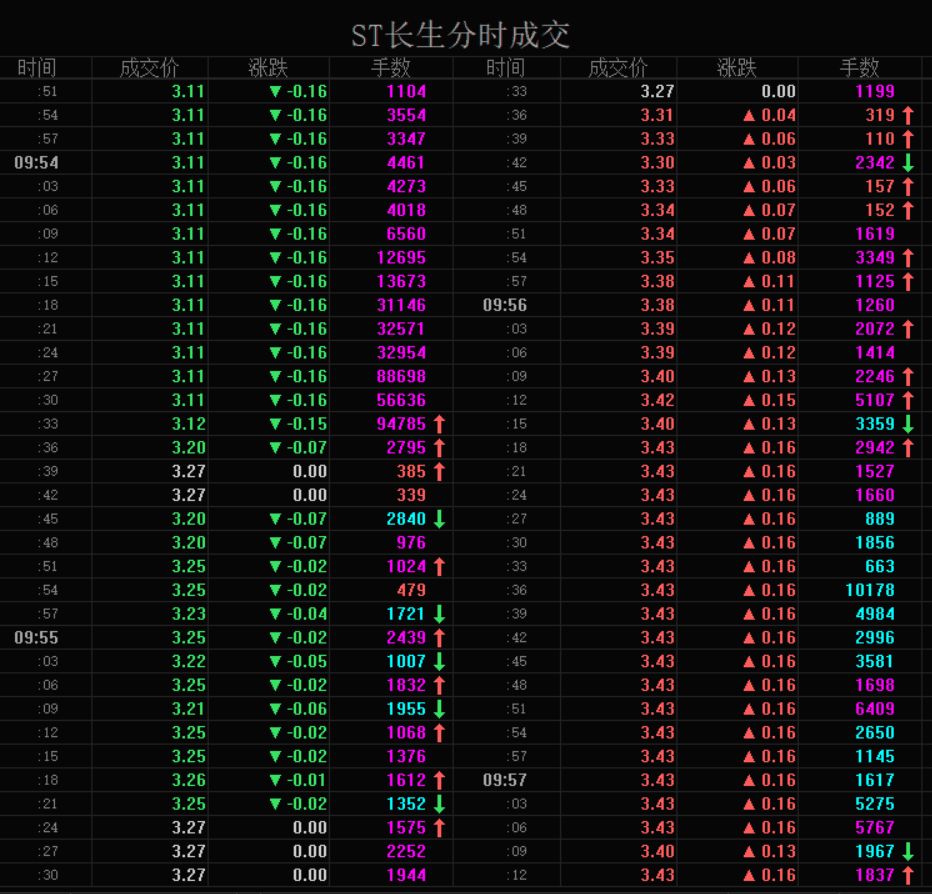Click the price 3.35 cell
The width and height of the screenshot is (932, 894).
[657, 257]
